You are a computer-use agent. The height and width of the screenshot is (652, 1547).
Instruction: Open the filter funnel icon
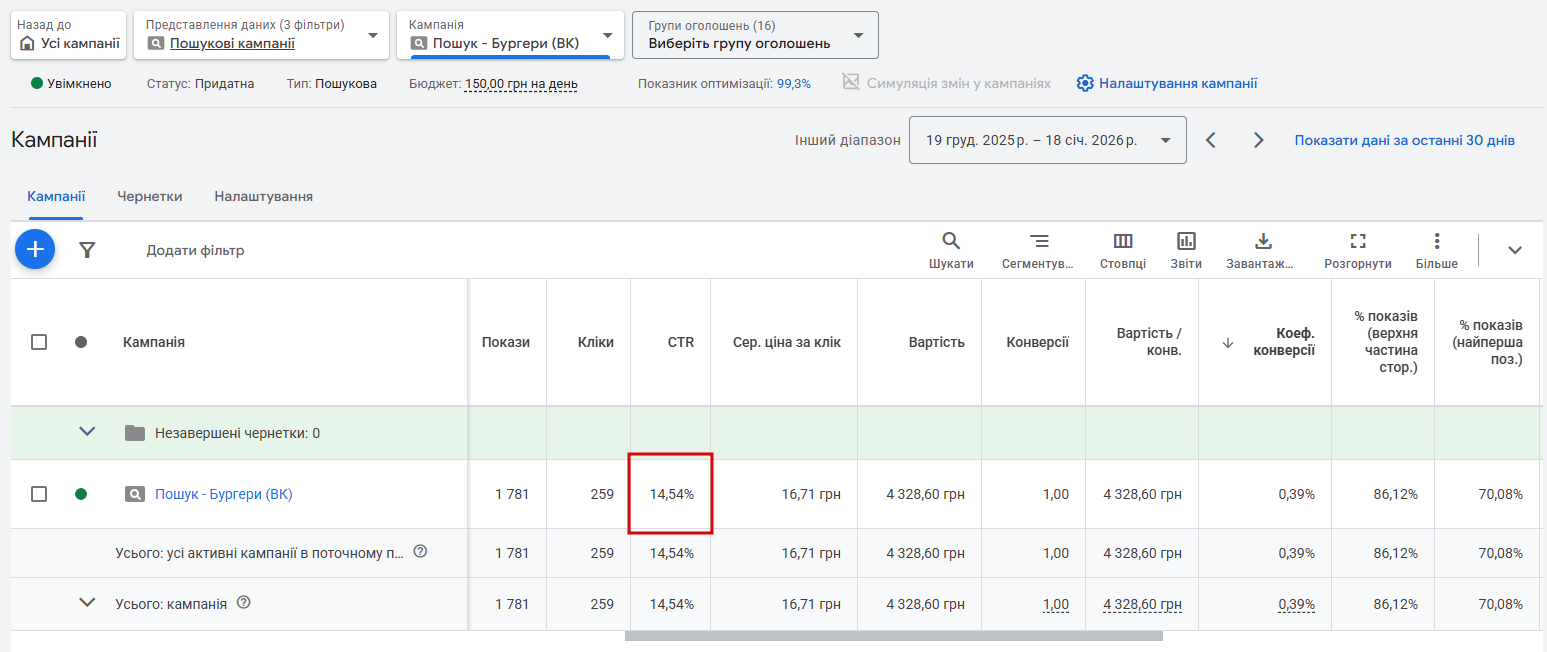pyautogui.click(x=87, y=250)
